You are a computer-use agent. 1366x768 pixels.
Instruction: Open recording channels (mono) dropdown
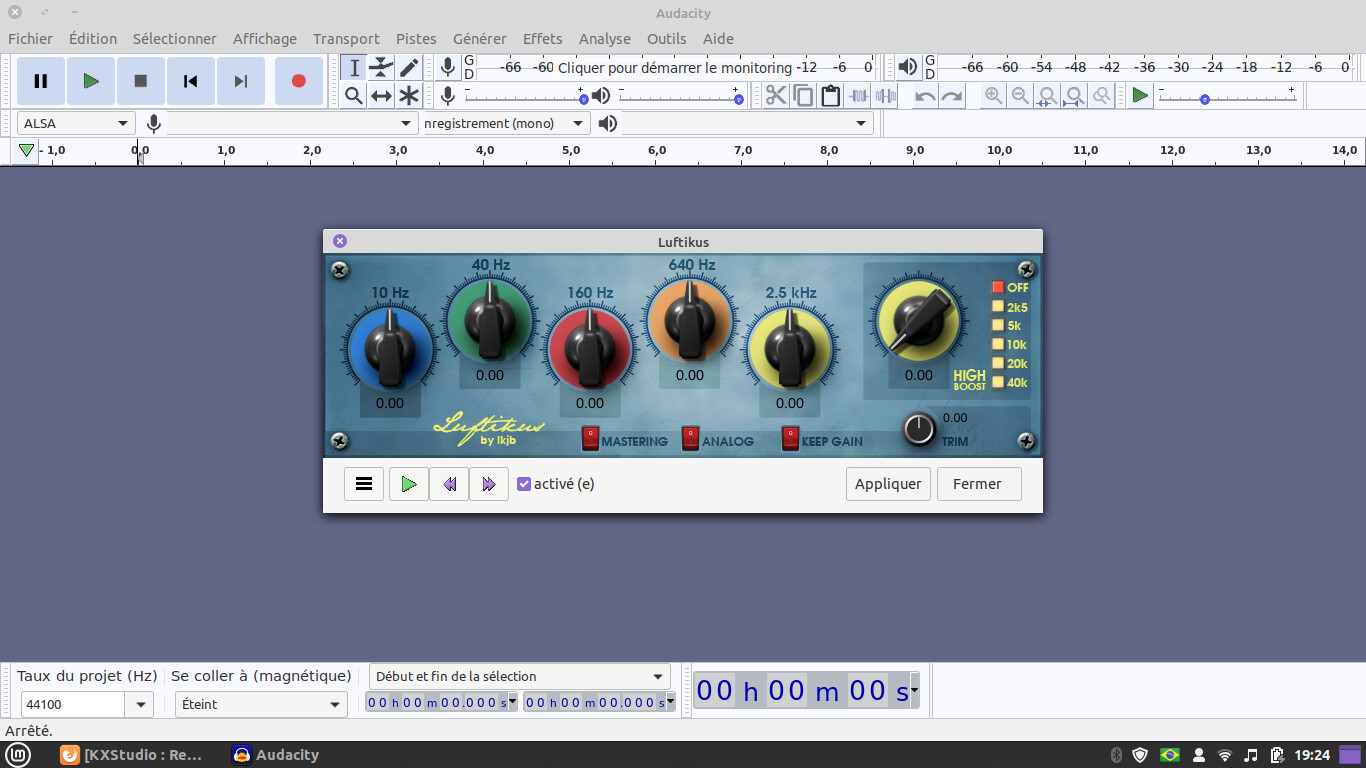coord(506,123)
